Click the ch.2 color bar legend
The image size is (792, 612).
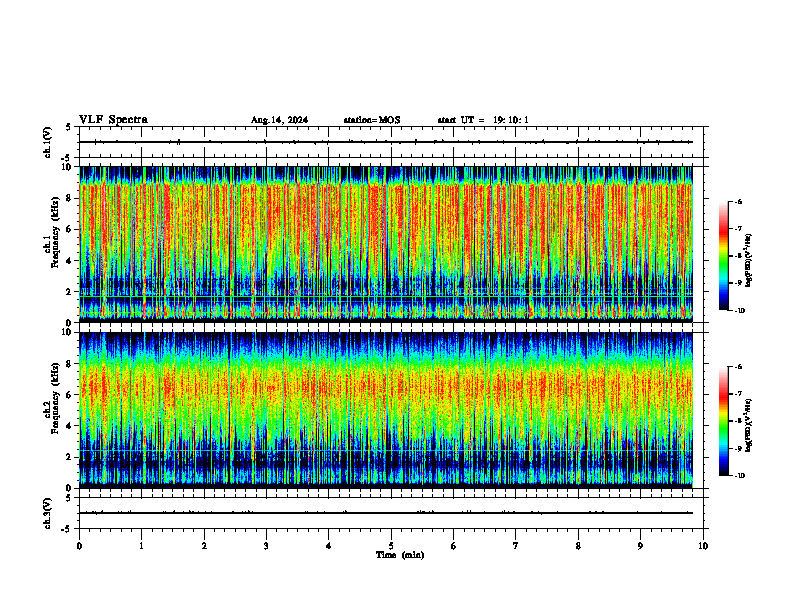pyautogui.click(x=723, y=421)
